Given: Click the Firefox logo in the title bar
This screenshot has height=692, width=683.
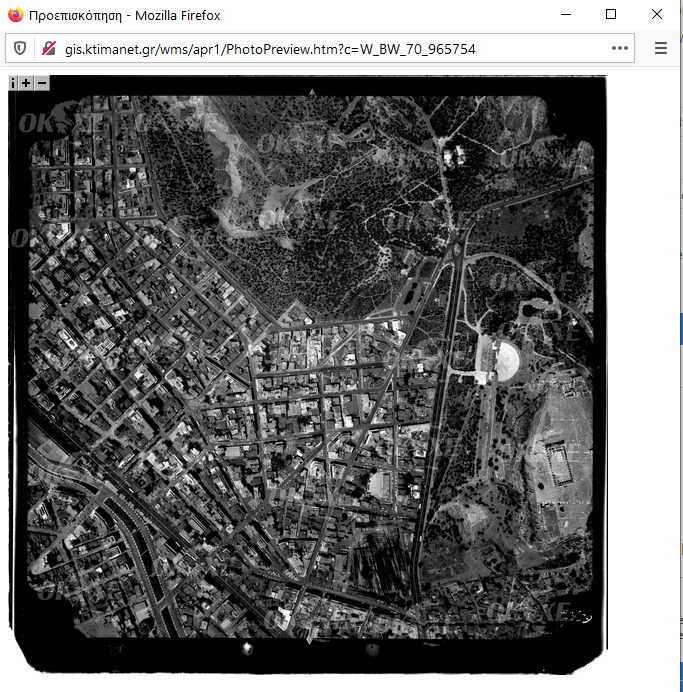Looking at the screenshot, I should [x=15, y=15].
